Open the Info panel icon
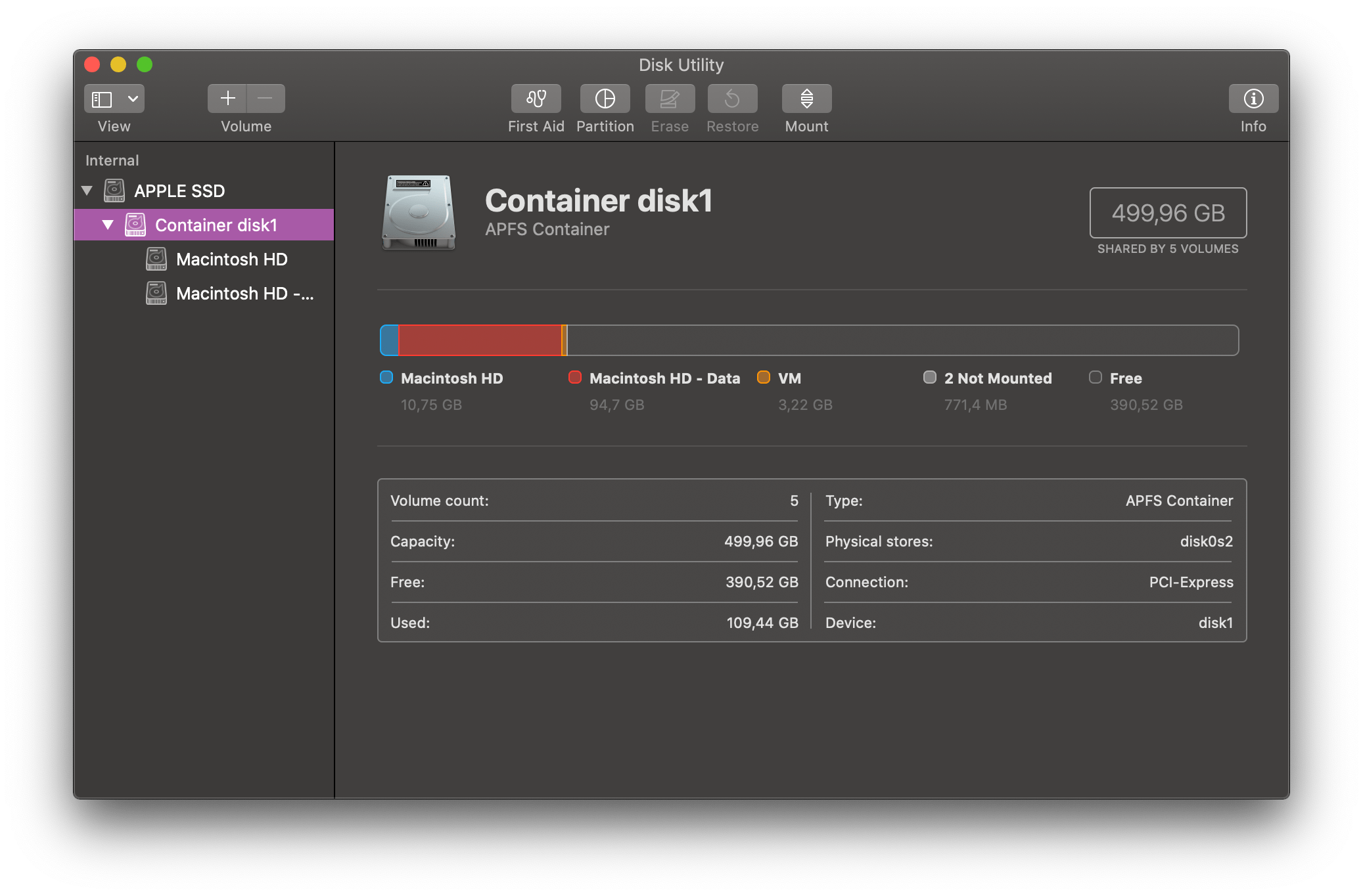This screenshot has height=896, width=1363. tap(1253, 99)
